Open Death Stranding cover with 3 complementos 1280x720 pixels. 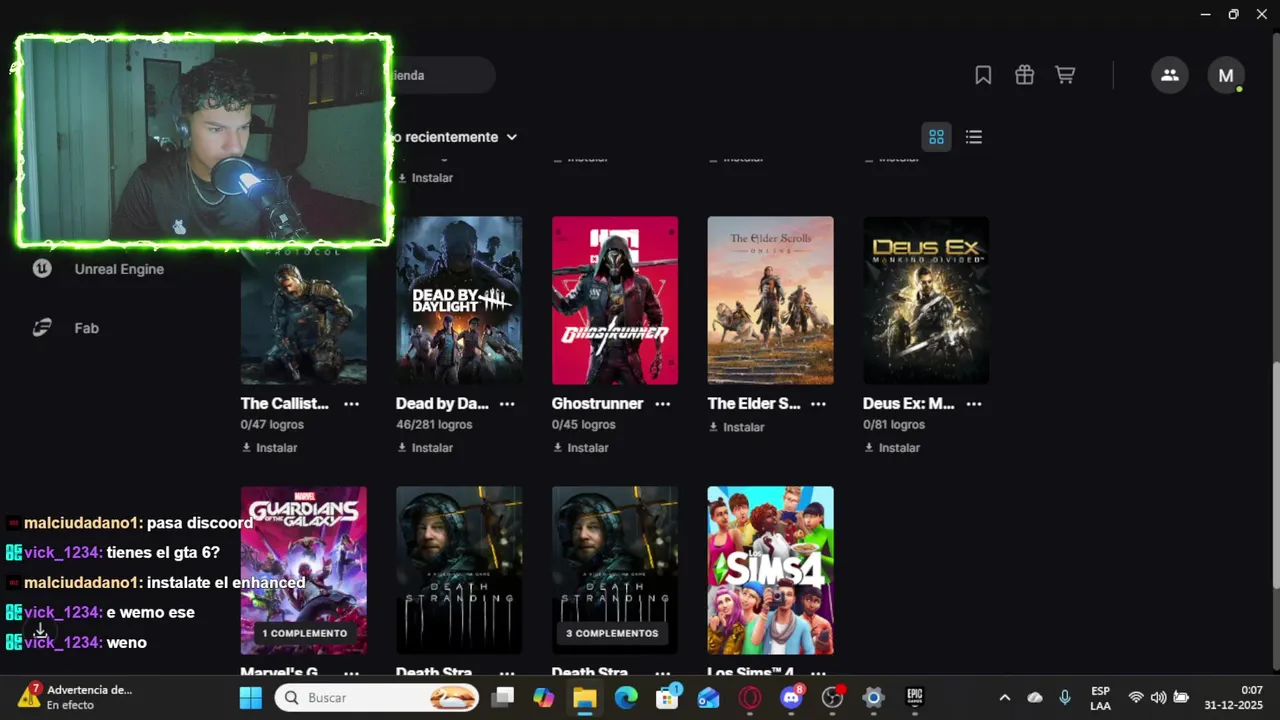[x=615, y=570]
